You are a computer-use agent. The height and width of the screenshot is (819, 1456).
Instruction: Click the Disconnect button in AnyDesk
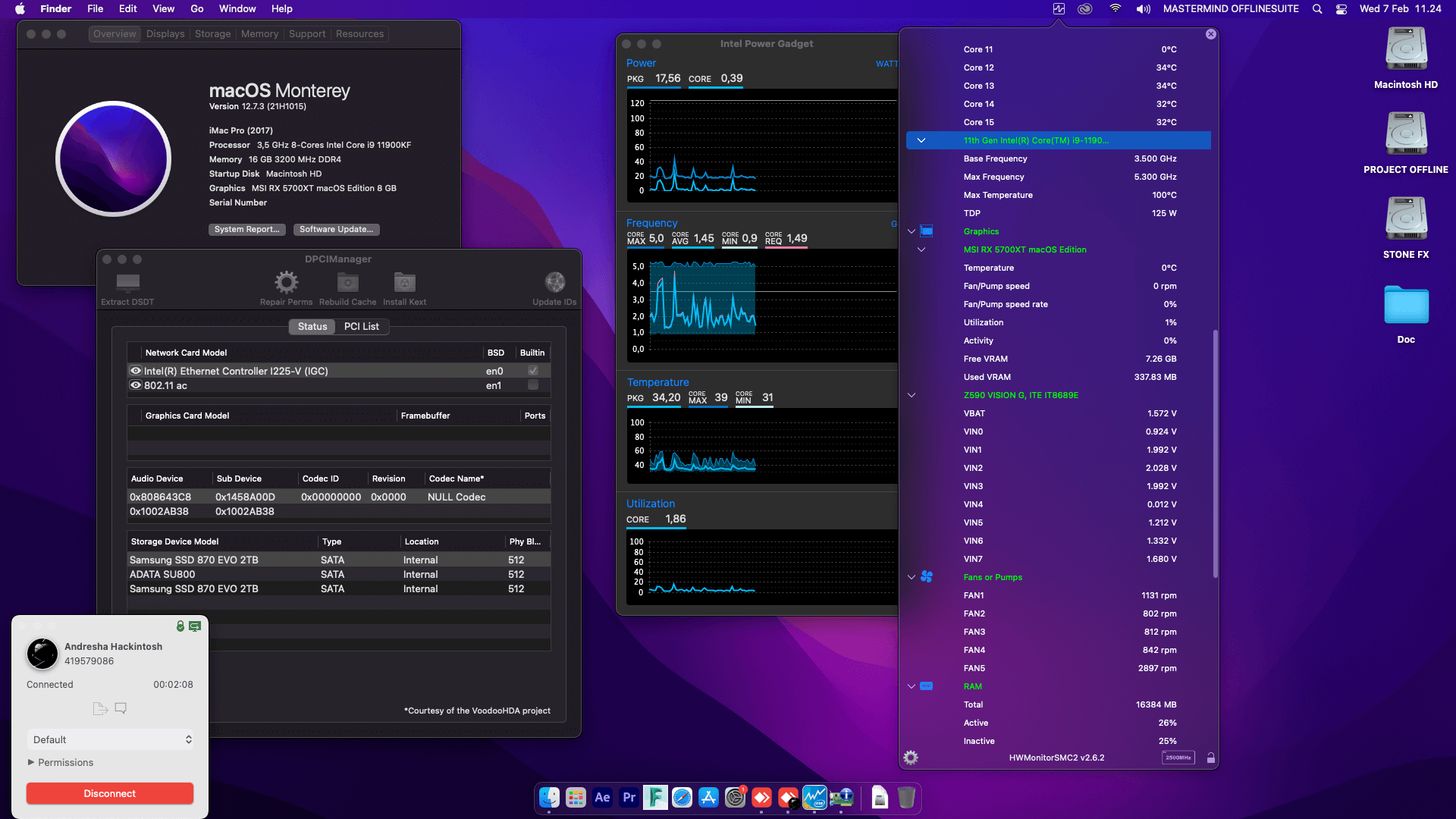point(109,793)
